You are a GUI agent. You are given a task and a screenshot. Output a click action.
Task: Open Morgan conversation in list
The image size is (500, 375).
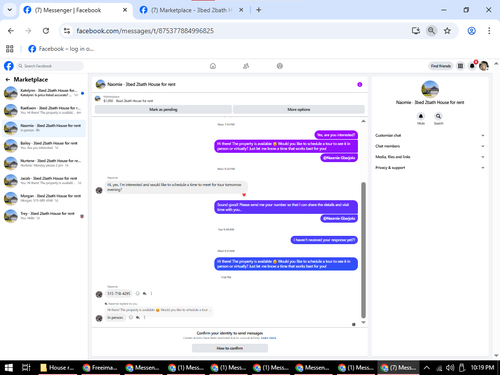pos(44,198)
